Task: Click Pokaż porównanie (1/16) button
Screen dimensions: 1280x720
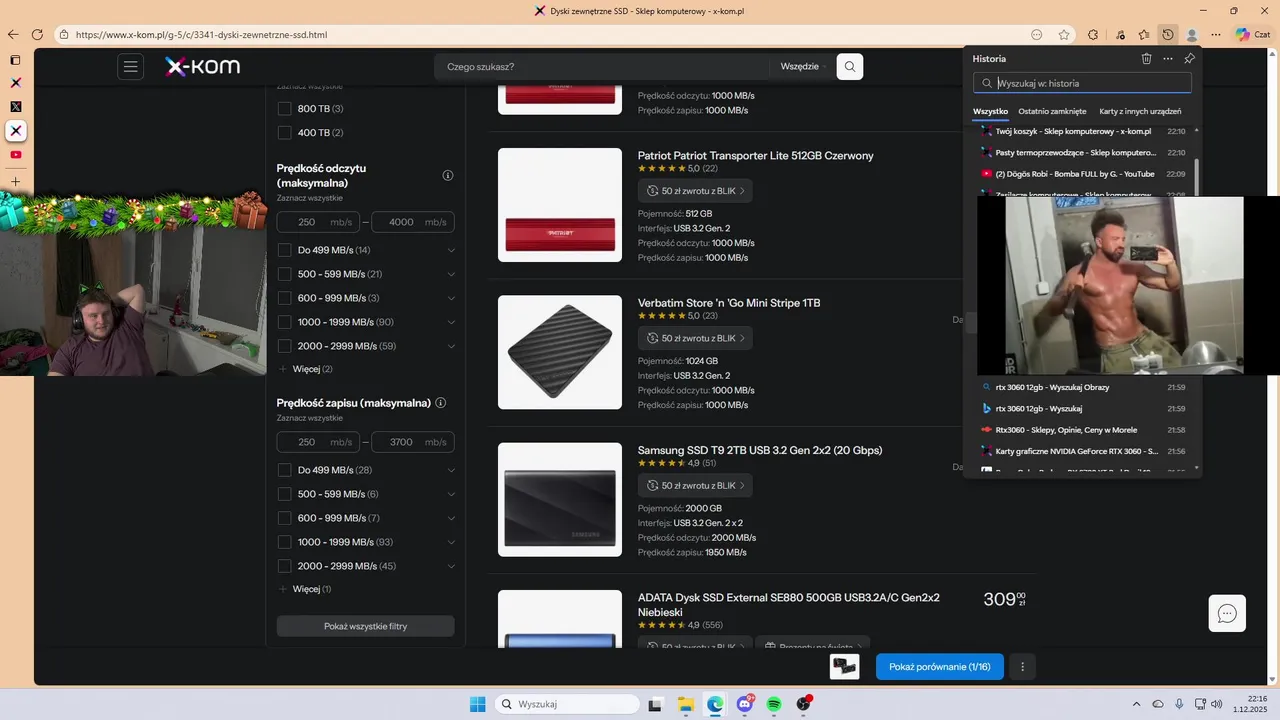Action: pyautogui.click(x=940, y=667)
